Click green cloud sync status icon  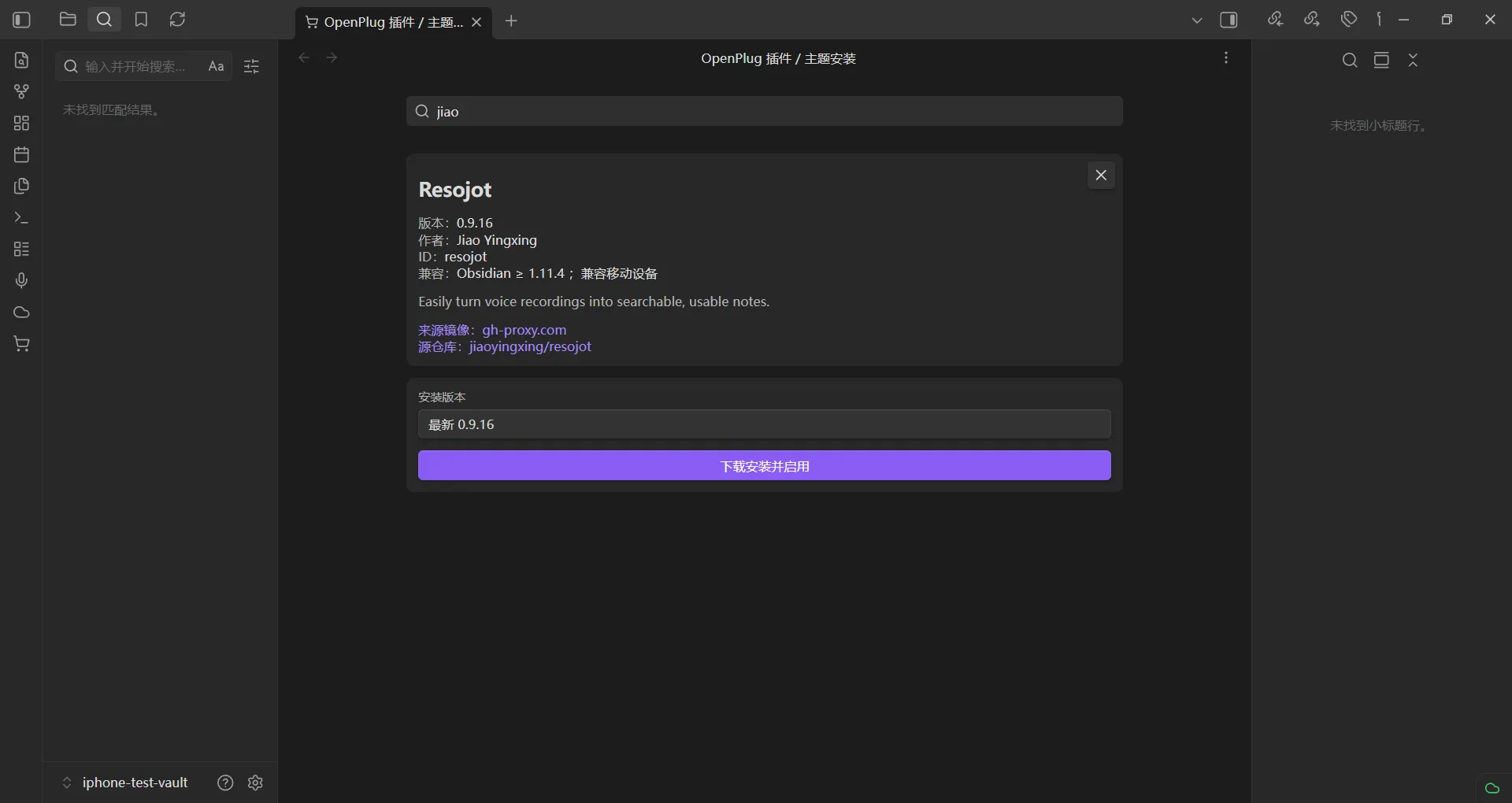[x=1492, y=788]
